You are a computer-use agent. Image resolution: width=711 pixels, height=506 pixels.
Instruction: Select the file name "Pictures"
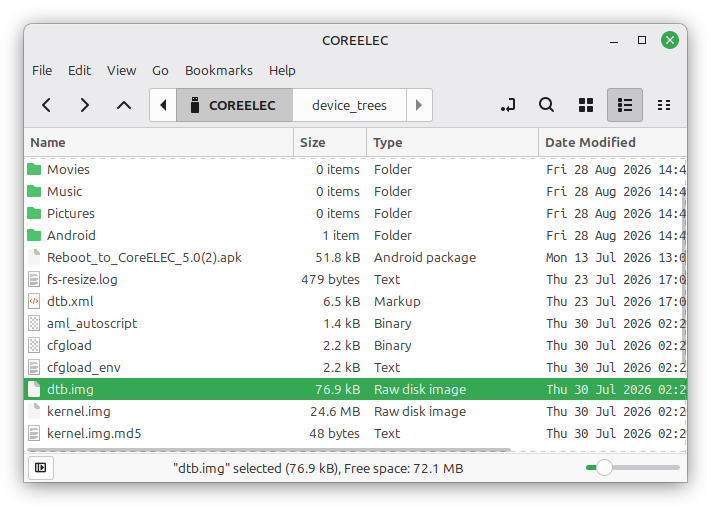(x=71, y=213)
